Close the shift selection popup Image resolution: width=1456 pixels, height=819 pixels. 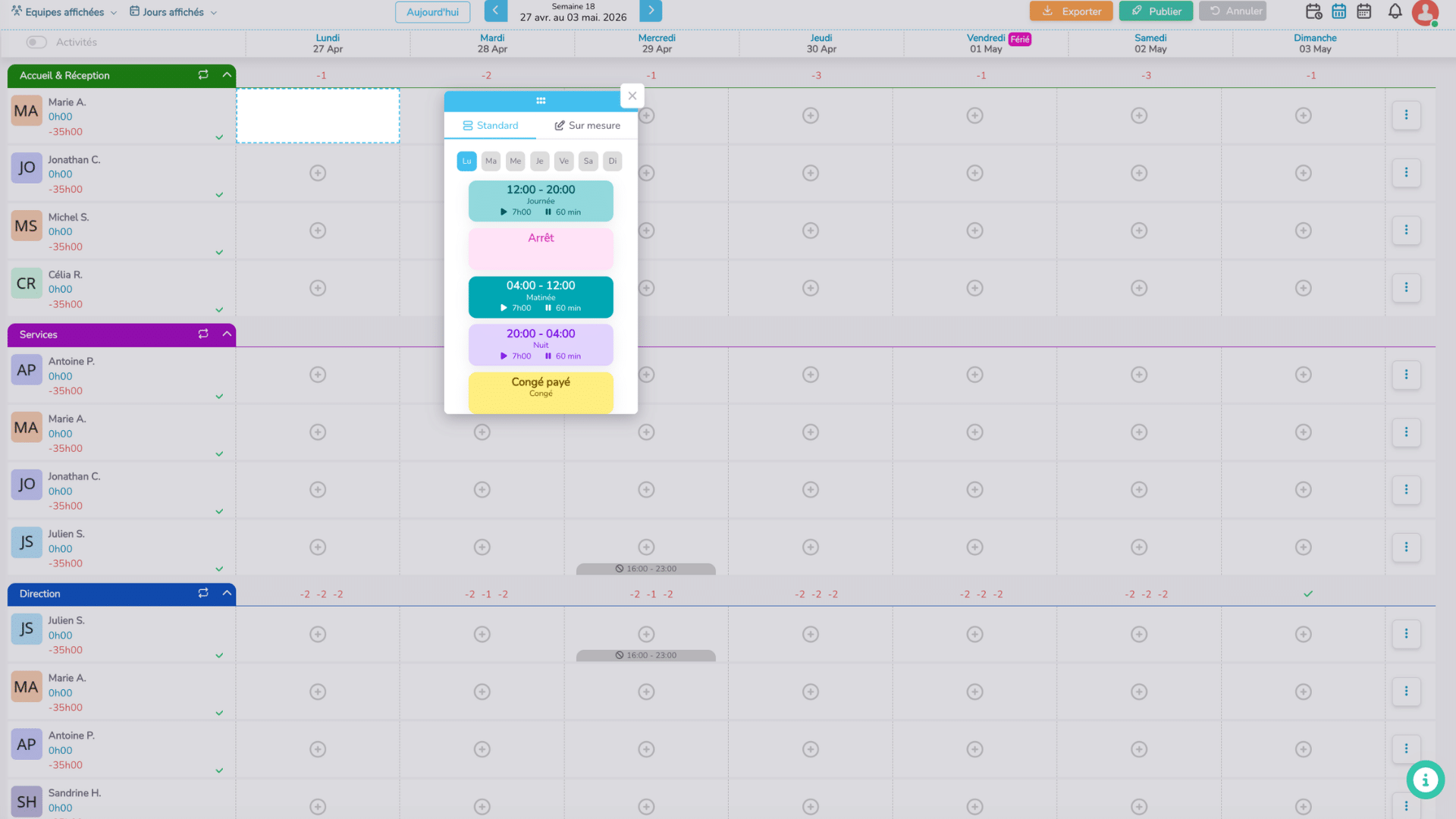click(632, 96)
